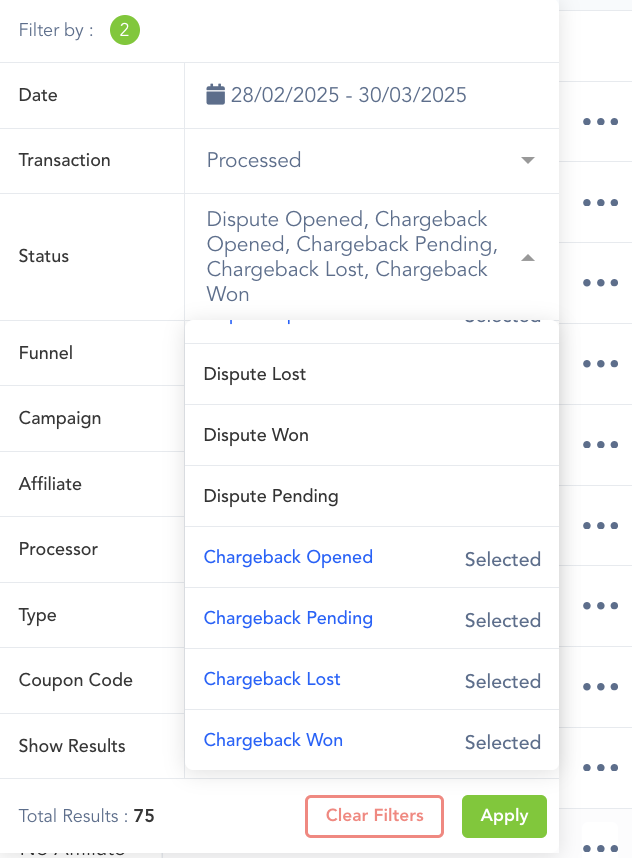Open three-dot menu beside the Status row
The width and height of the screenshot is (632, 858).
[x=600, y=283]
